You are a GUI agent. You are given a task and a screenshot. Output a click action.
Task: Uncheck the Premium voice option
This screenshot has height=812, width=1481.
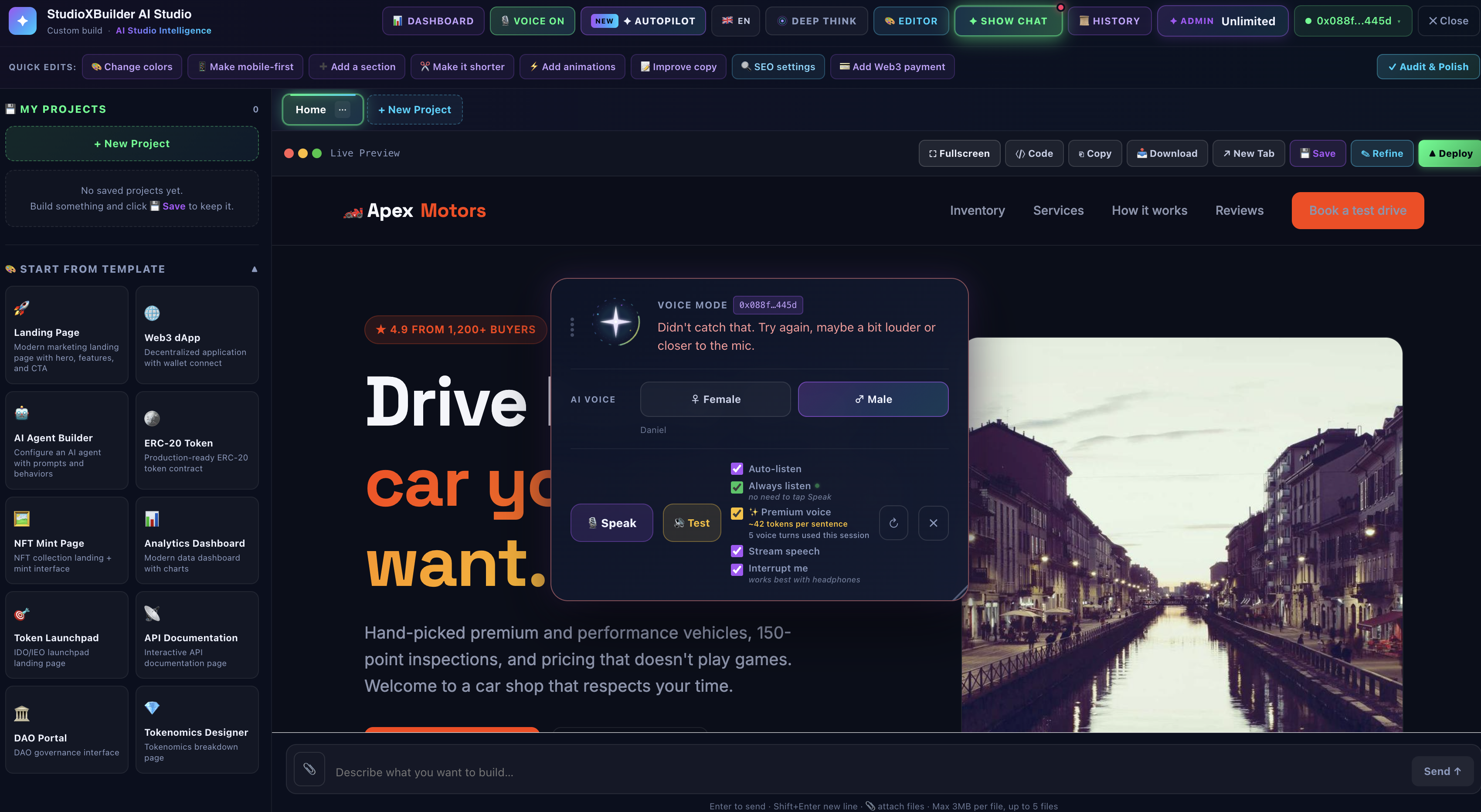coord(737,513)
